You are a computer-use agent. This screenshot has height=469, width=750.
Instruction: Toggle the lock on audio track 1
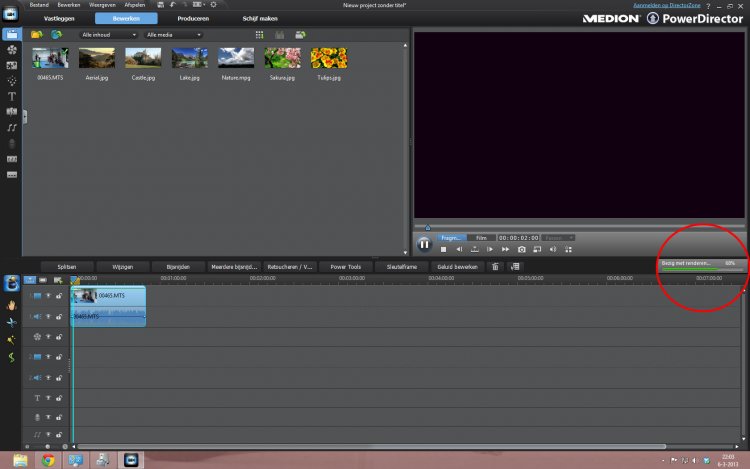click(x=58, y=316)
